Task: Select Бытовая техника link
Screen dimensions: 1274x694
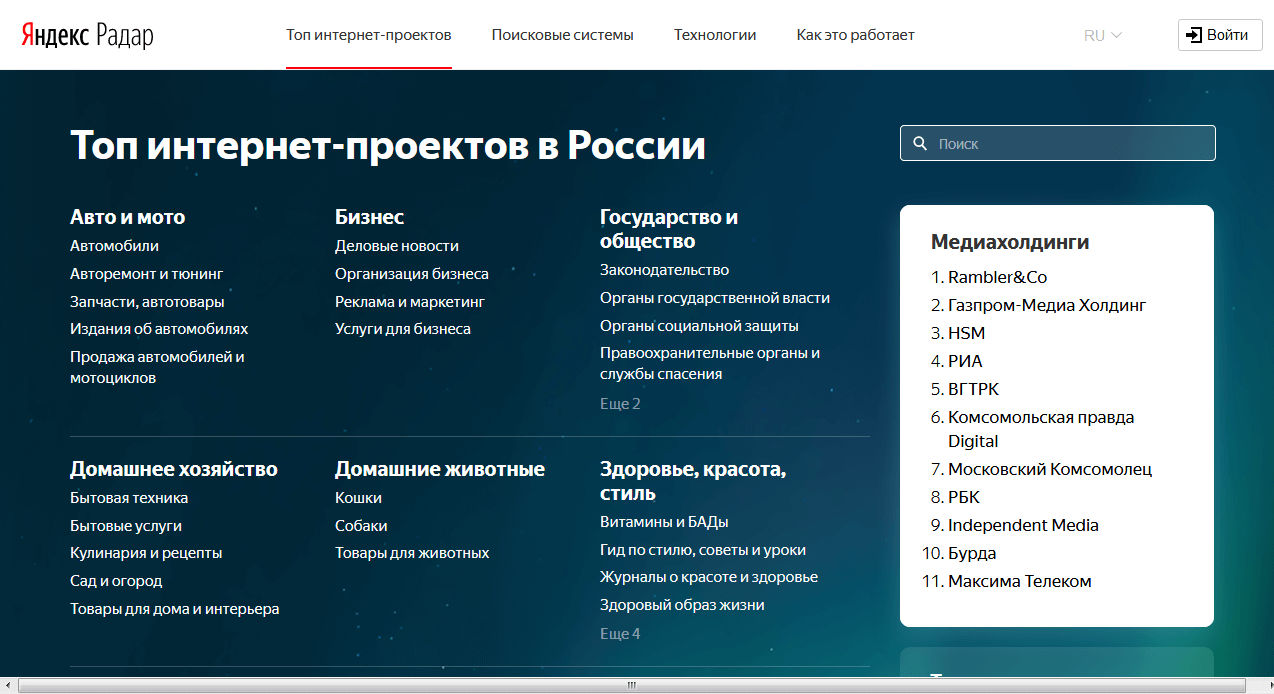Action: click(129, 498)
